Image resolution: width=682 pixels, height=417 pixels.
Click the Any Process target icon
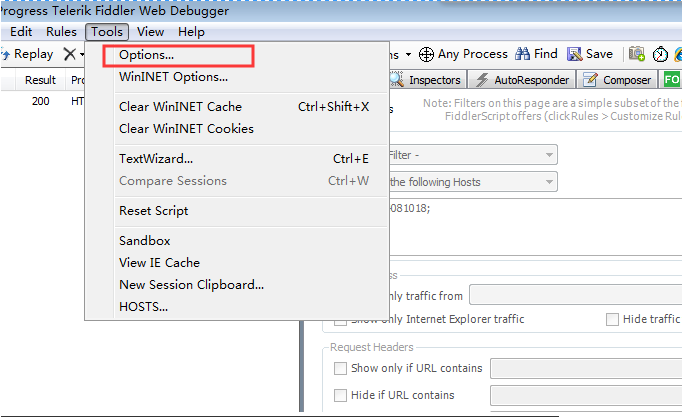(x=426, y=54)
